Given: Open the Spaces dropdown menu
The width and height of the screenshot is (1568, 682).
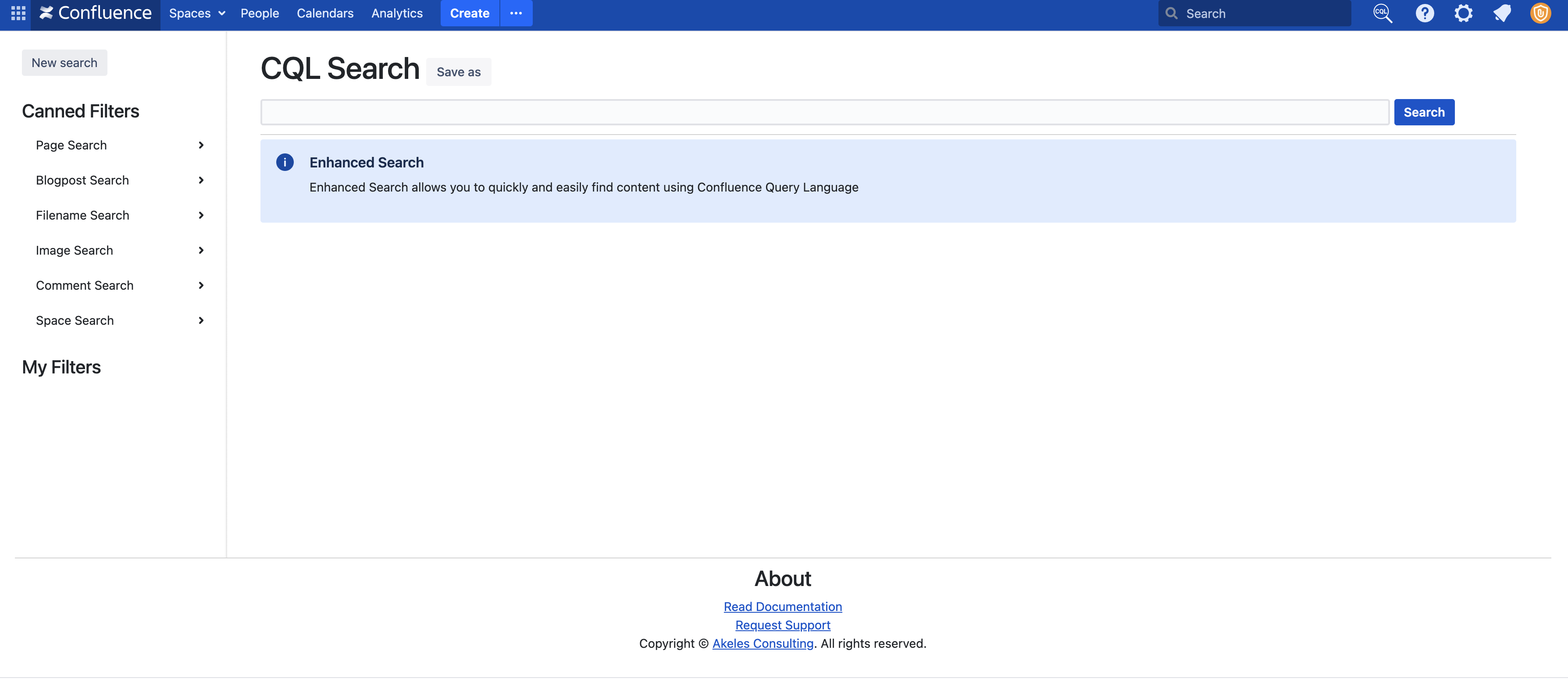Looking at the screenshot, I should click(x=196, y=13).
